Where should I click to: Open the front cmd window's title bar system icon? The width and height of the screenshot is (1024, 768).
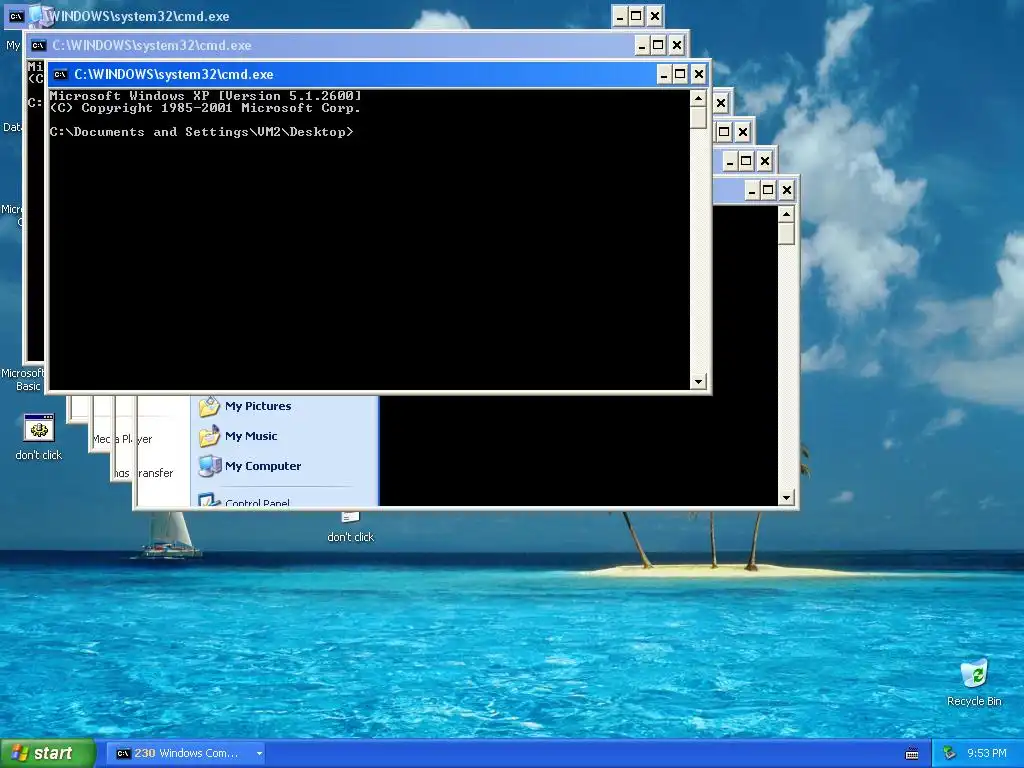(x=60, y=74)
